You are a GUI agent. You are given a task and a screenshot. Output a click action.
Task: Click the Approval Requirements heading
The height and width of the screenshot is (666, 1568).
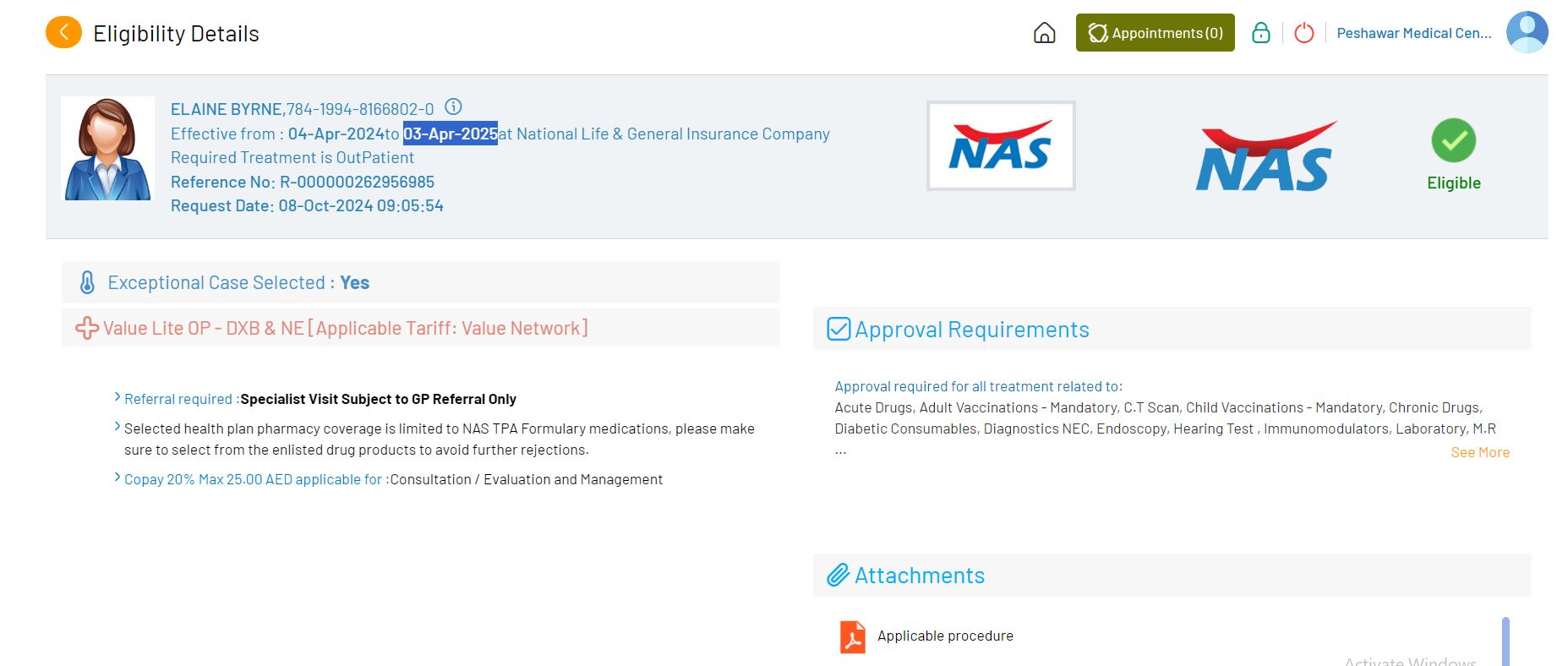click(x=972, y=329)
